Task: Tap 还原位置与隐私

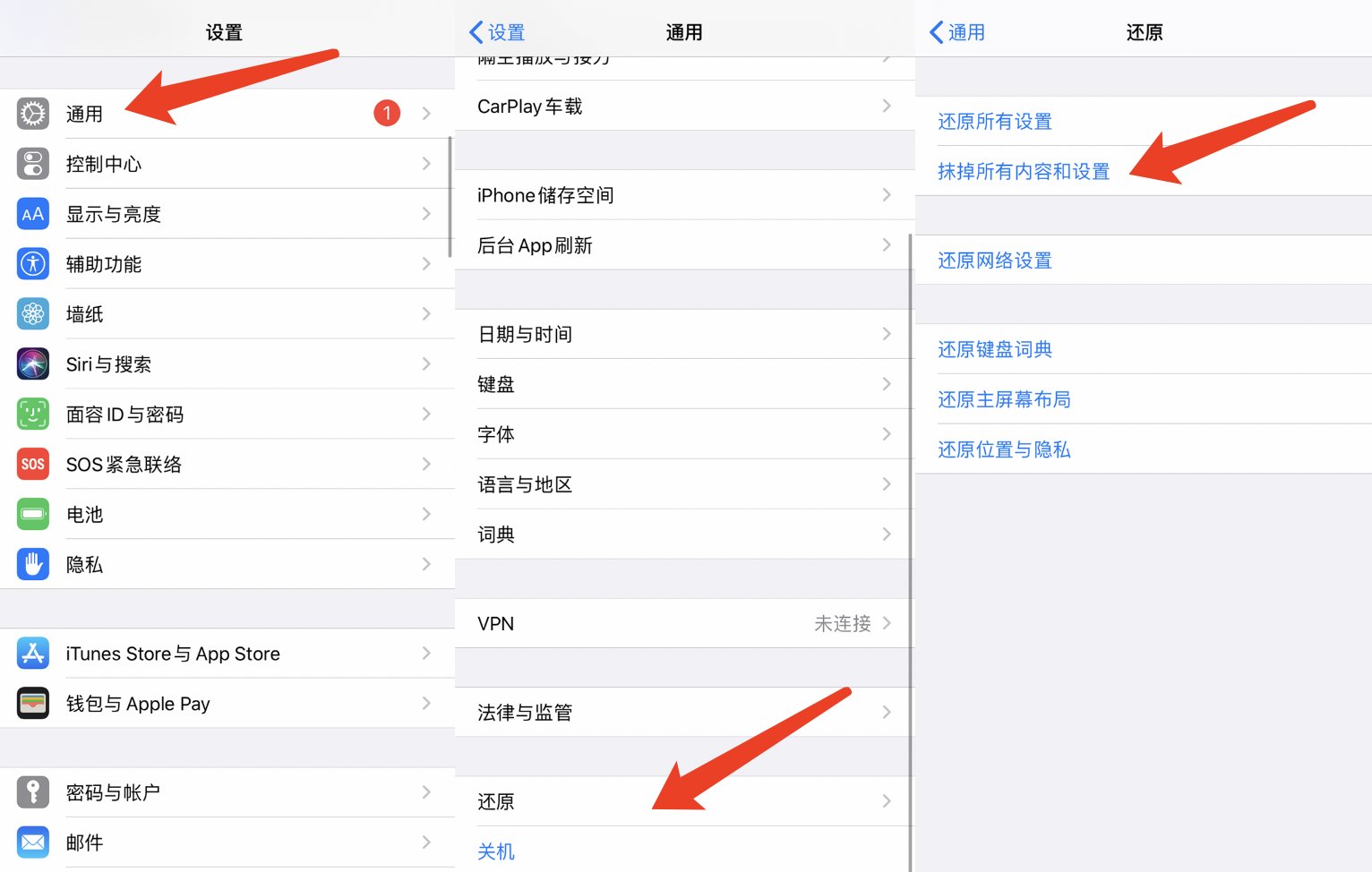Action: [x=1004, y=449]
